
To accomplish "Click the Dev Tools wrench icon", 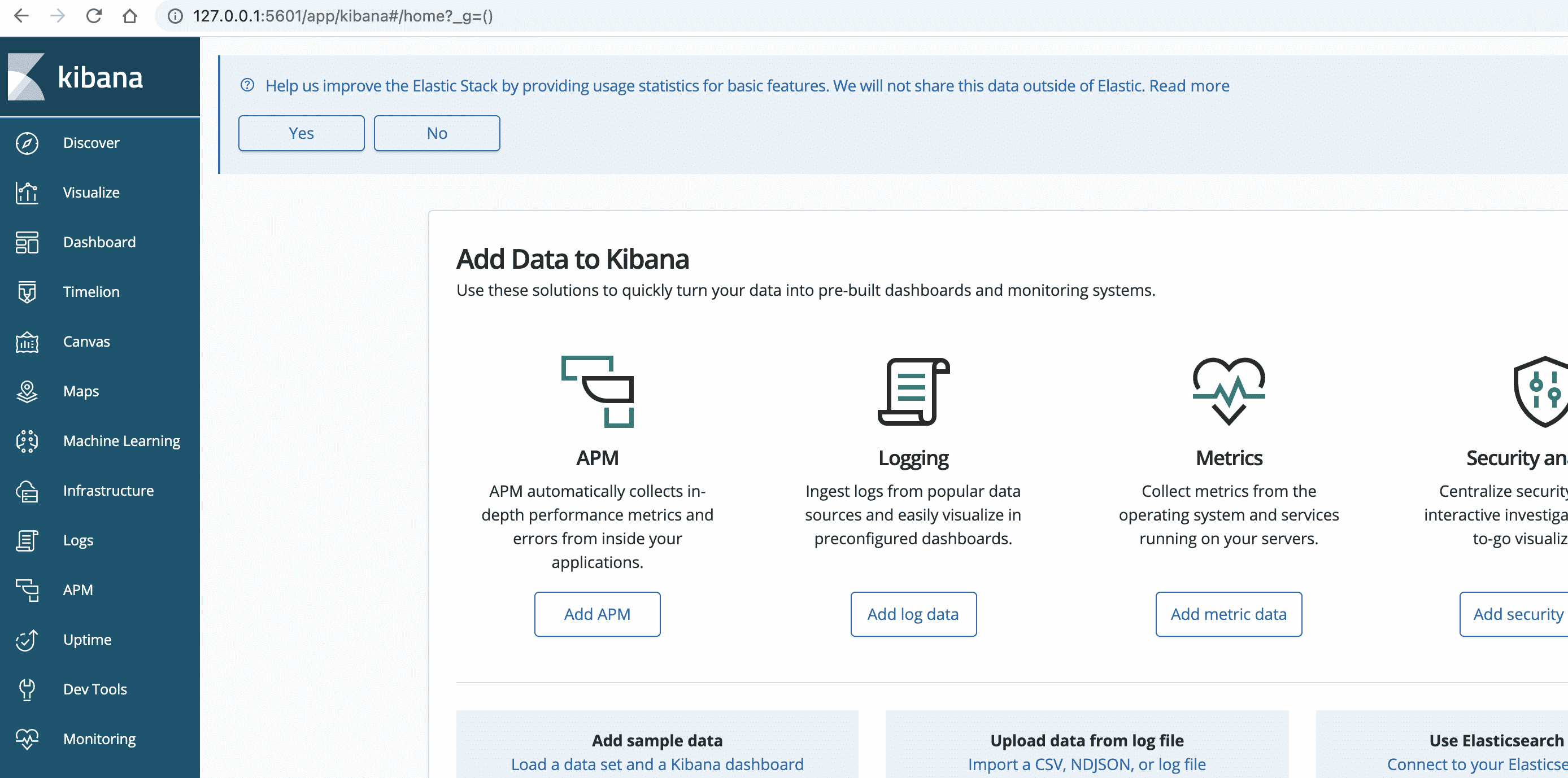I will click(27, 689).
